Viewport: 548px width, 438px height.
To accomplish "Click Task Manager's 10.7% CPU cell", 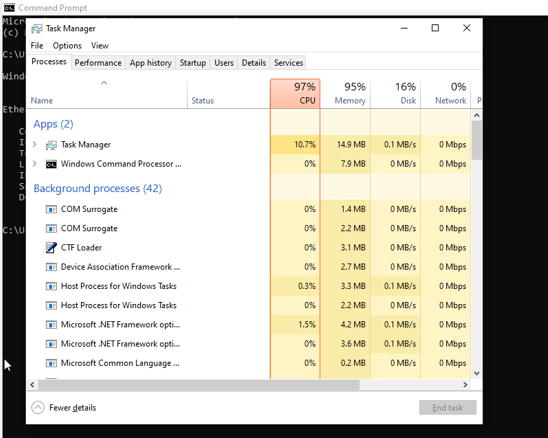I will [x=295, y=144].
